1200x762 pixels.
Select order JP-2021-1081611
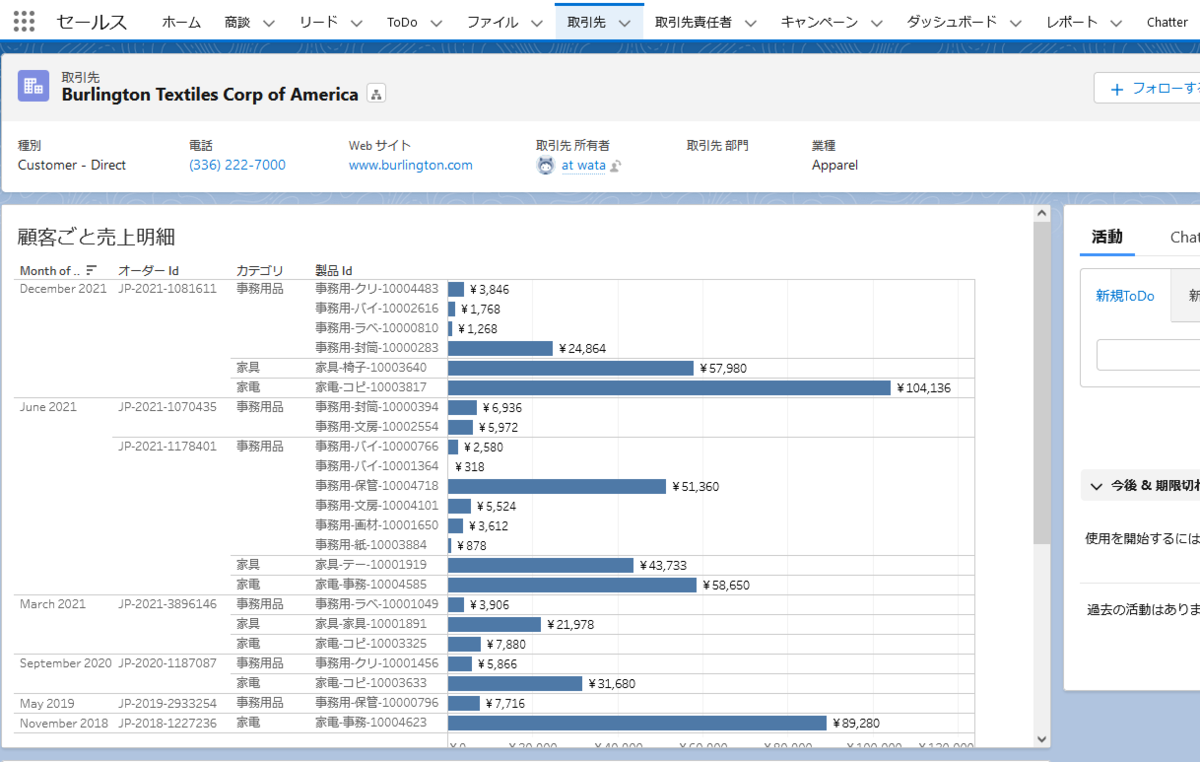tap(167, 289)
